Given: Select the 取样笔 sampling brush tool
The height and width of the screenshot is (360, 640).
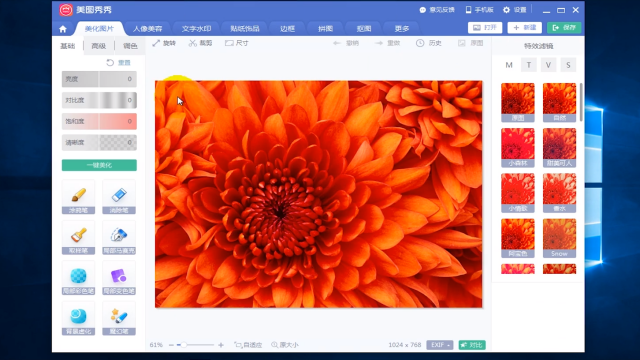Looking at the screenshot, I should pyautogui.click(x=78, y=238).
